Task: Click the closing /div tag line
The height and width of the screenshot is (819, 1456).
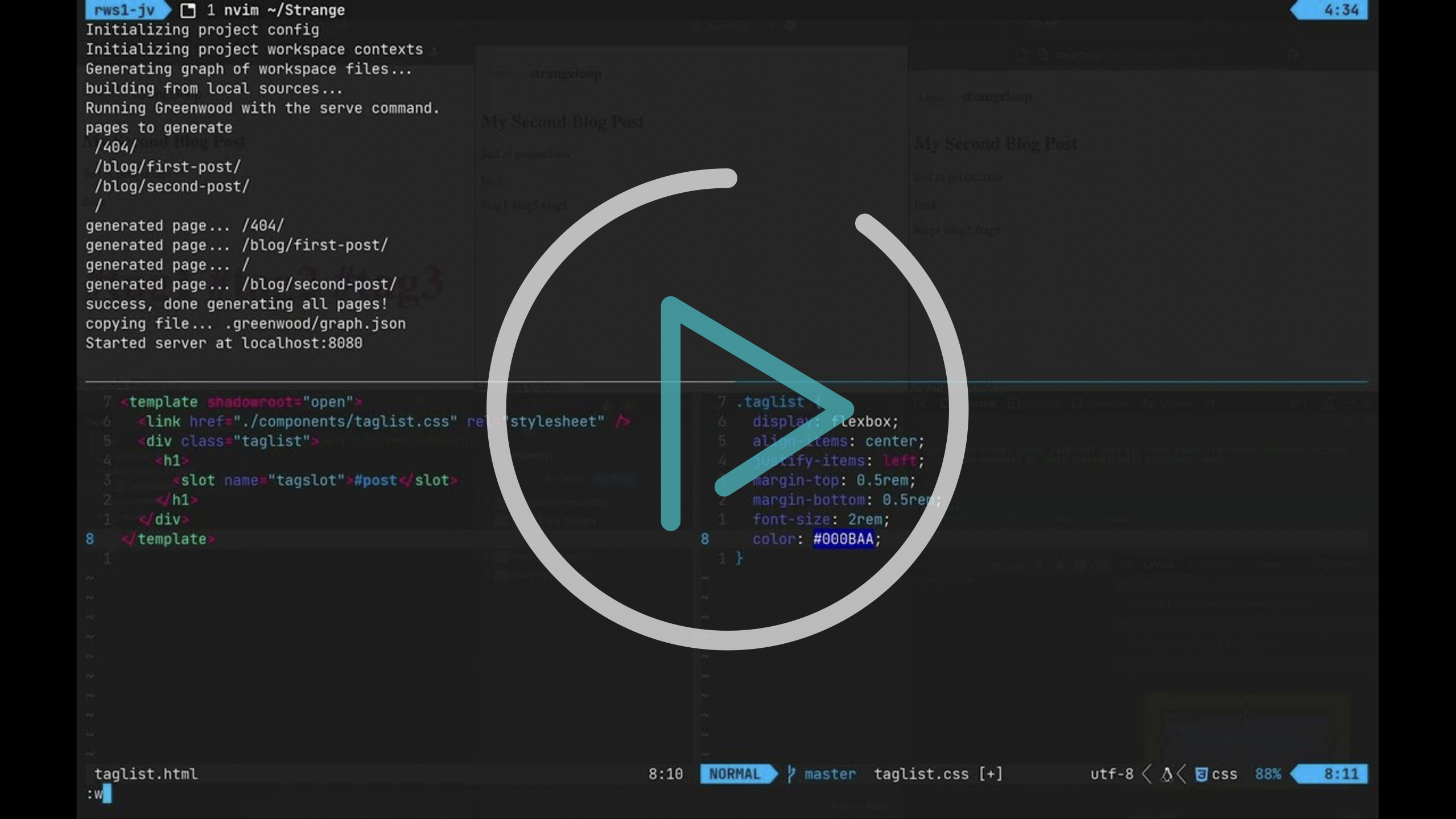Action: click(164, 520)
